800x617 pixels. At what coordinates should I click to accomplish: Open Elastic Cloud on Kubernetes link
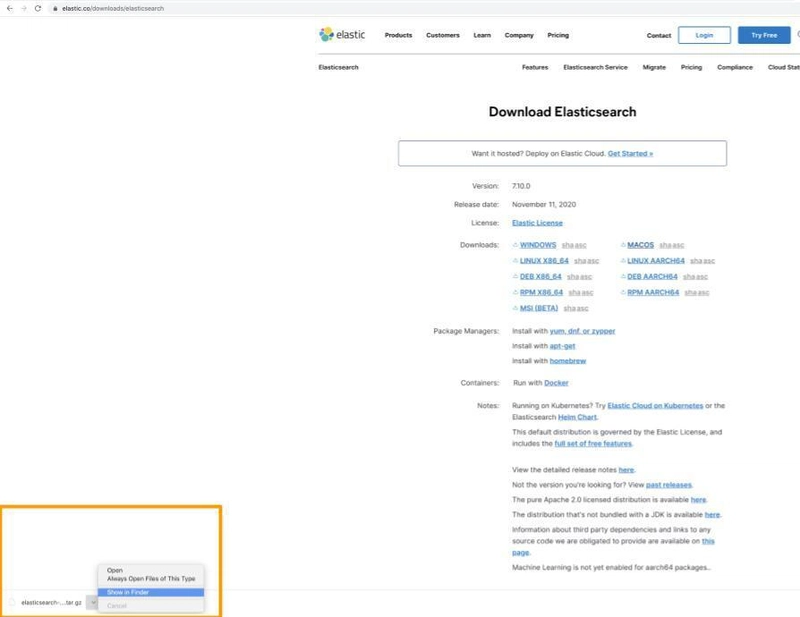[x=655, y=406]
